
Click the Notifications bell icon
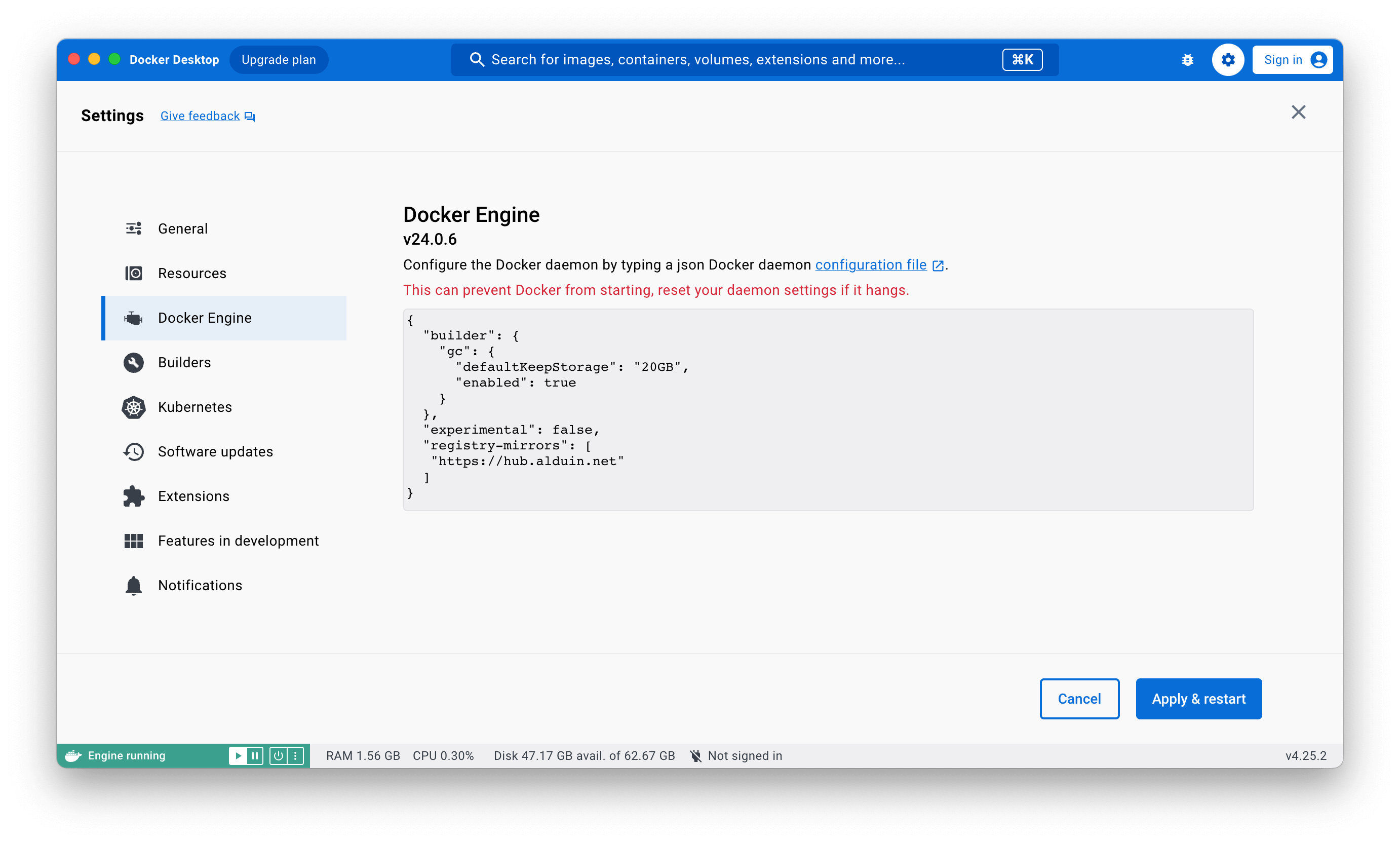[134, 585]
